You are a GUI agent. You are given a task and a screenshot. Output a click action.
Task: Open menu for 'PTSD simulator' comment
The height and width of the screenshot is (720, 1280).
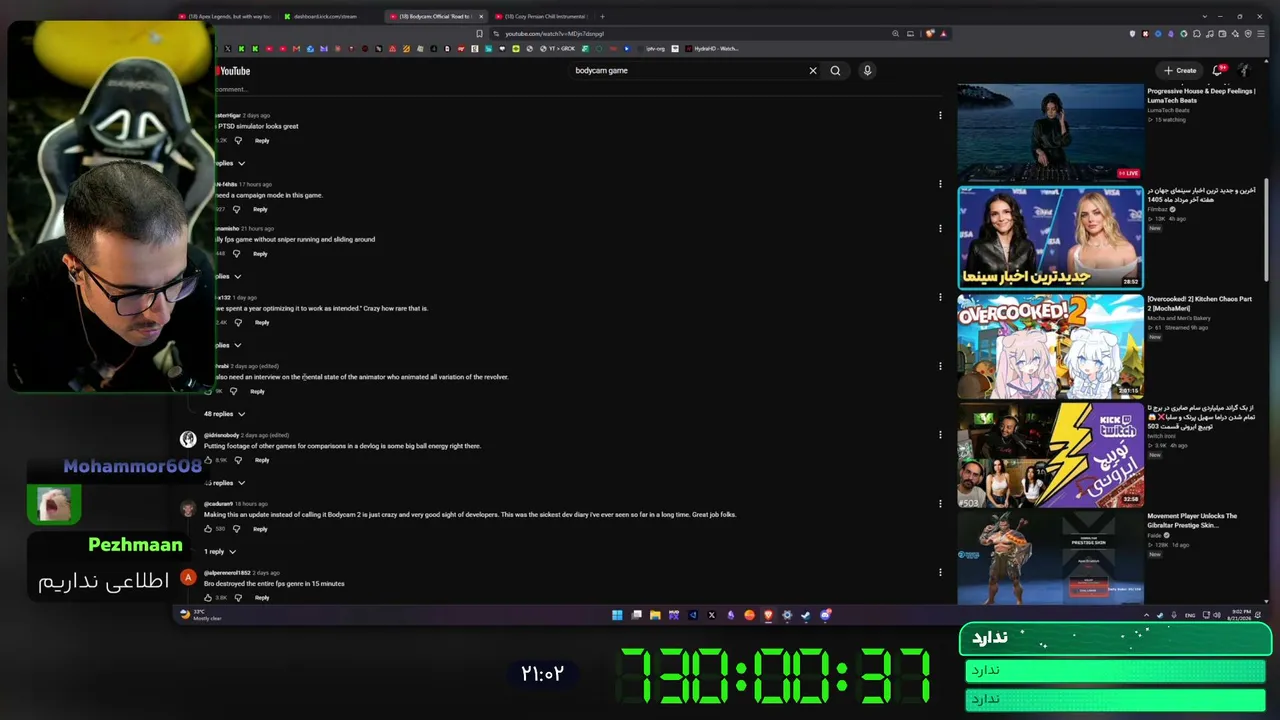[x=940, y=115]
